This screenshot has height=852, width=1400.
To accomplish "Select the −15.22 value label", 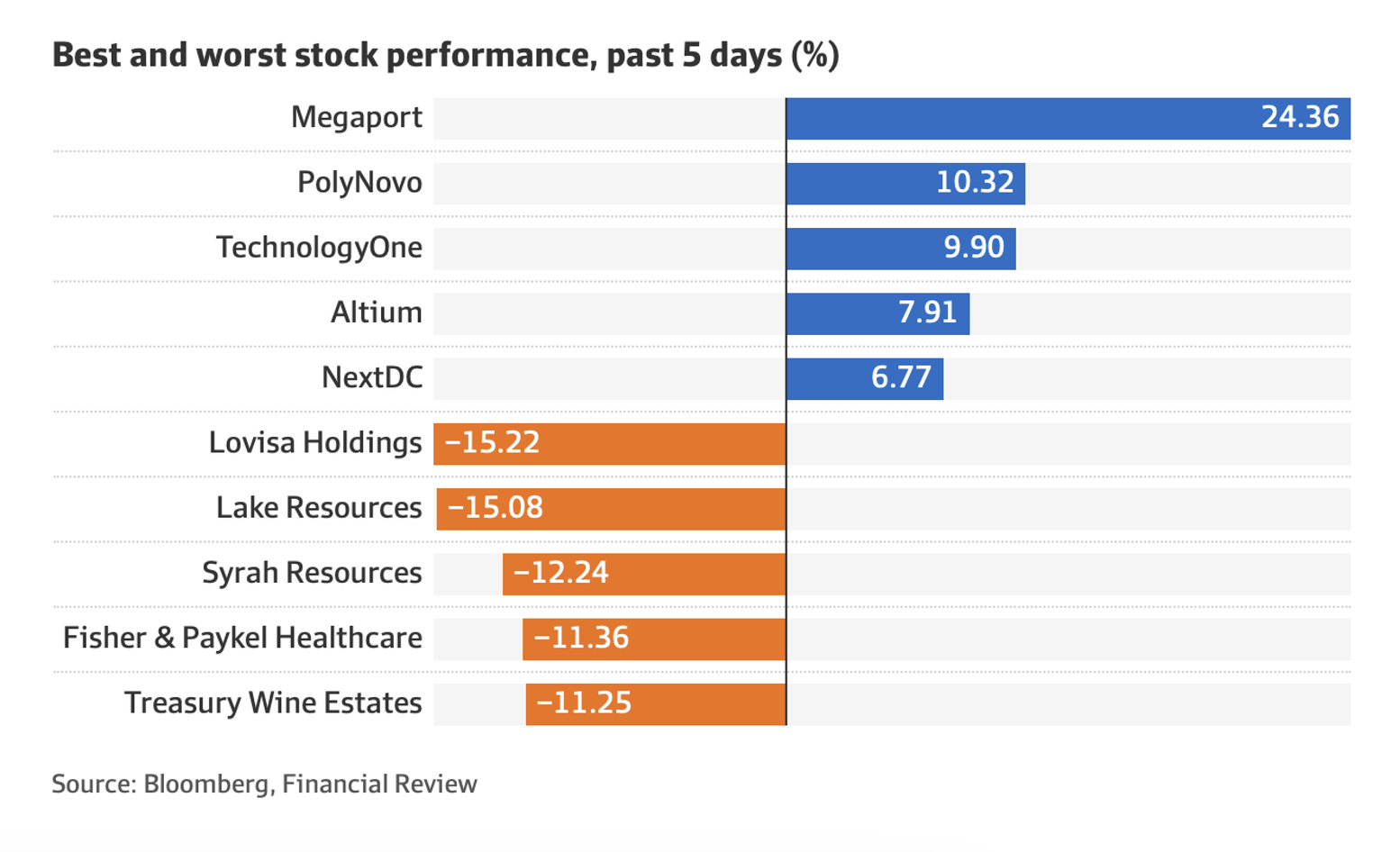I will tap(492, 443).
